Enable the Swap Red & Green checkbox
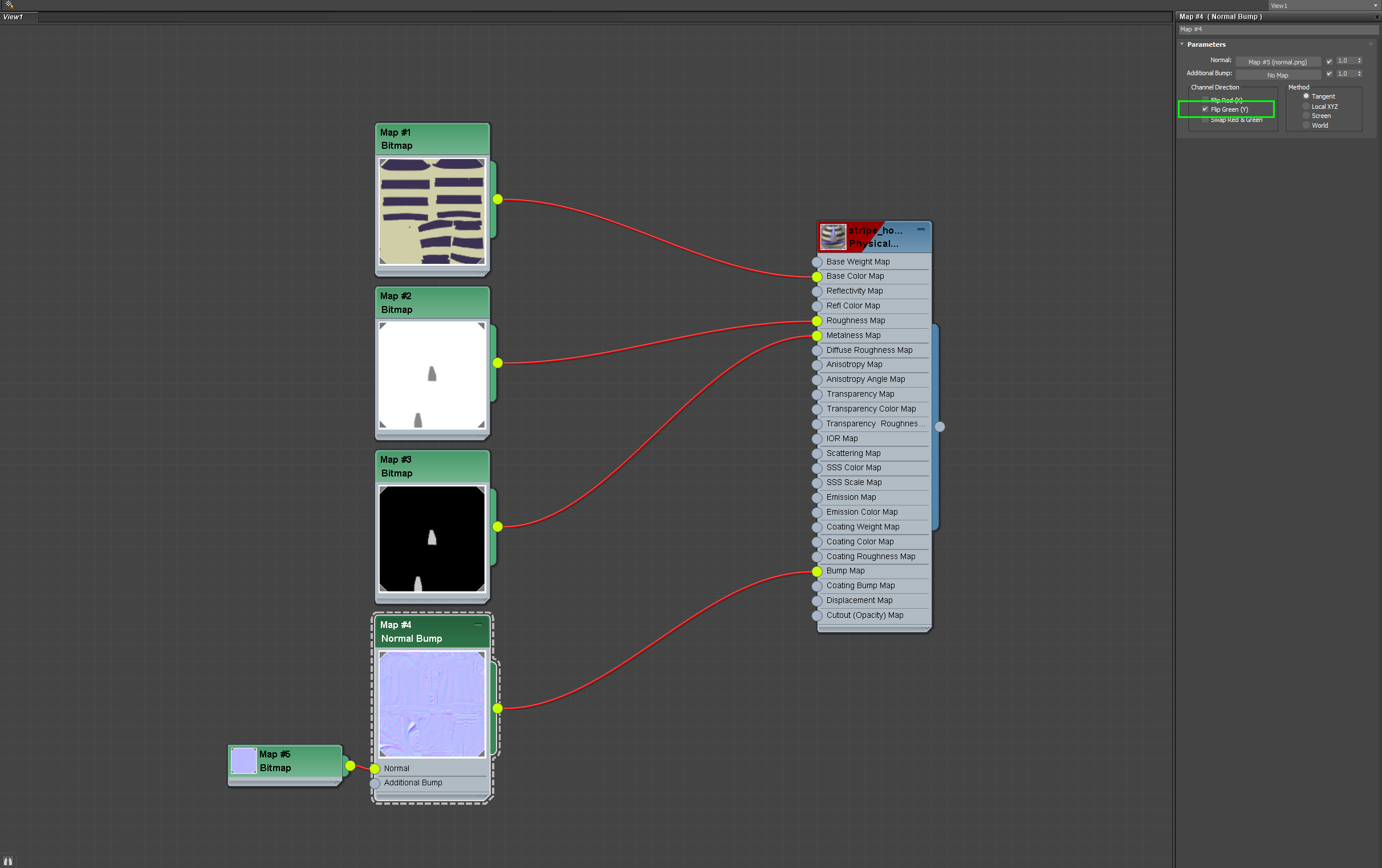 click(x=1205, y=120)
